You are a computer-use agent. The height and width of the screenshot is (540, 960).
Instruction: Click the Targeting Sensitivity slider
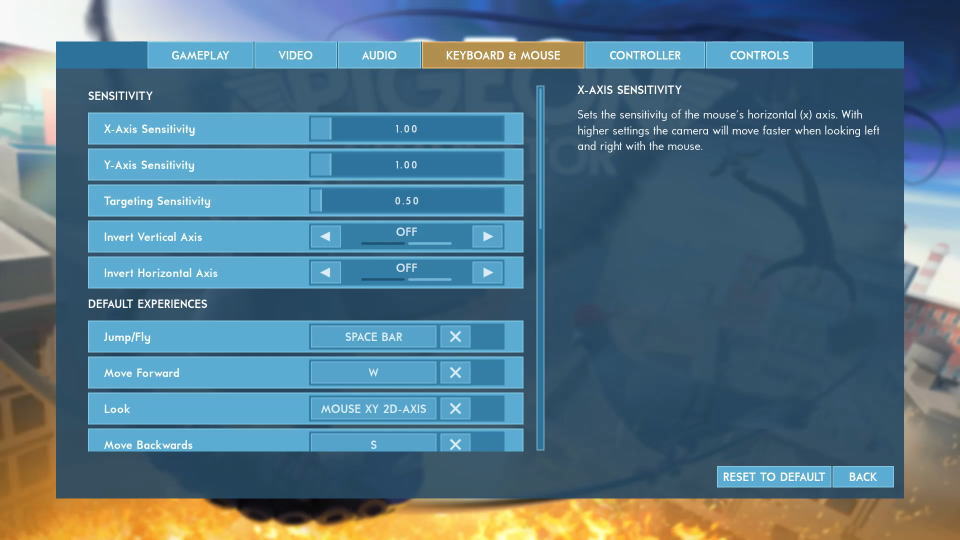click(x=406, y=201)
